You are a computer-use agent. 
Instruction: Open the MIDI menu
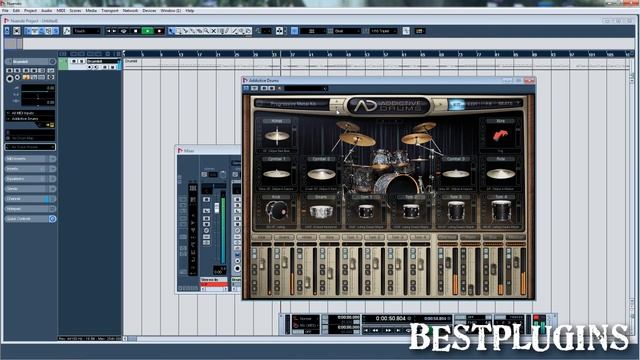click(60, 11)
